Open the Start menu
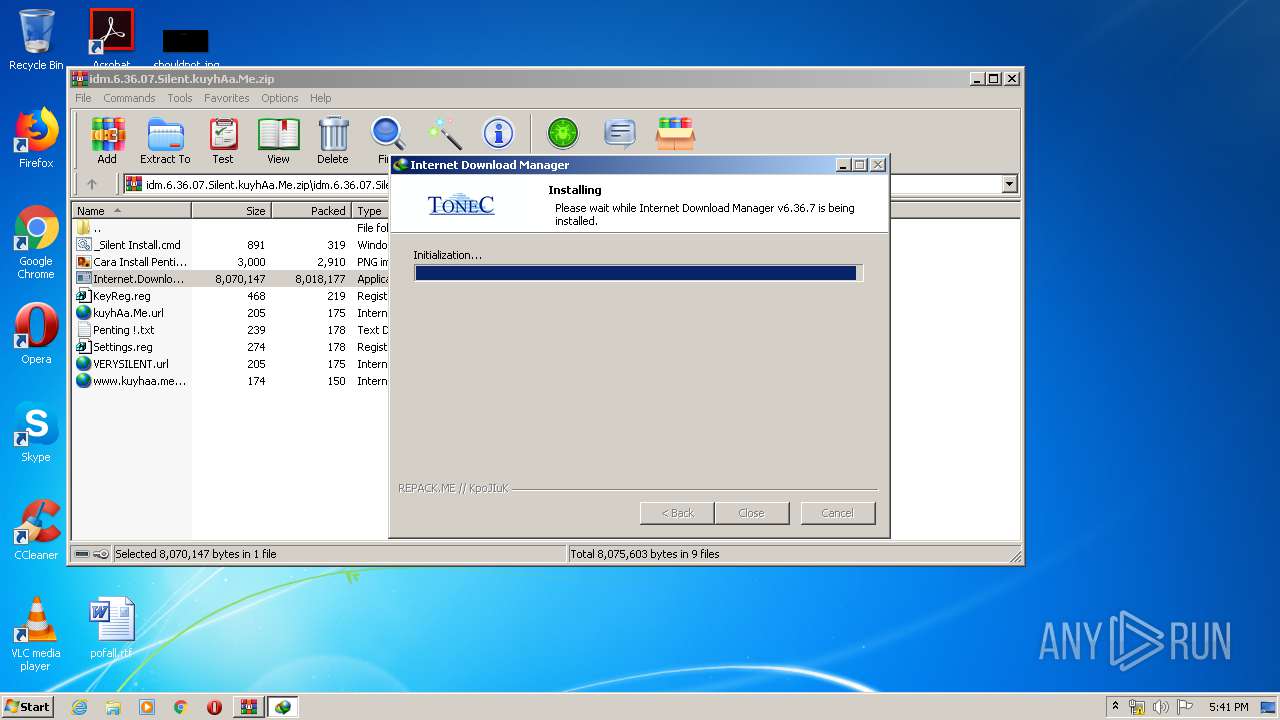Viewport: 1280px width, 720px height. coord(28,707)
